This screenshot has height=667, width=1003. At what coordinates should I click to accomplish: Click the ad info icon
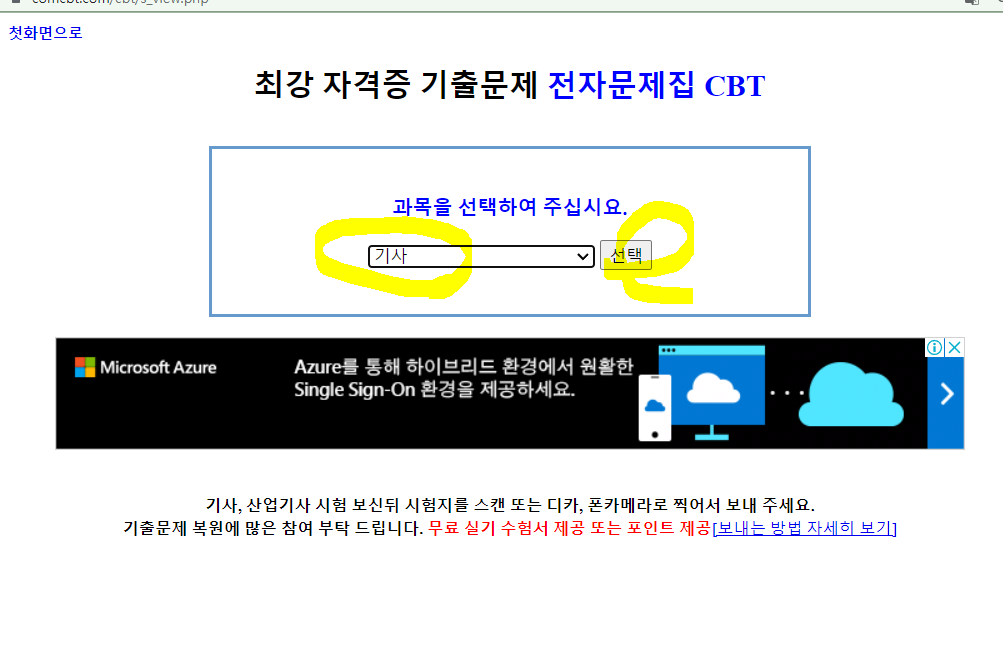(x=935, y=347)
